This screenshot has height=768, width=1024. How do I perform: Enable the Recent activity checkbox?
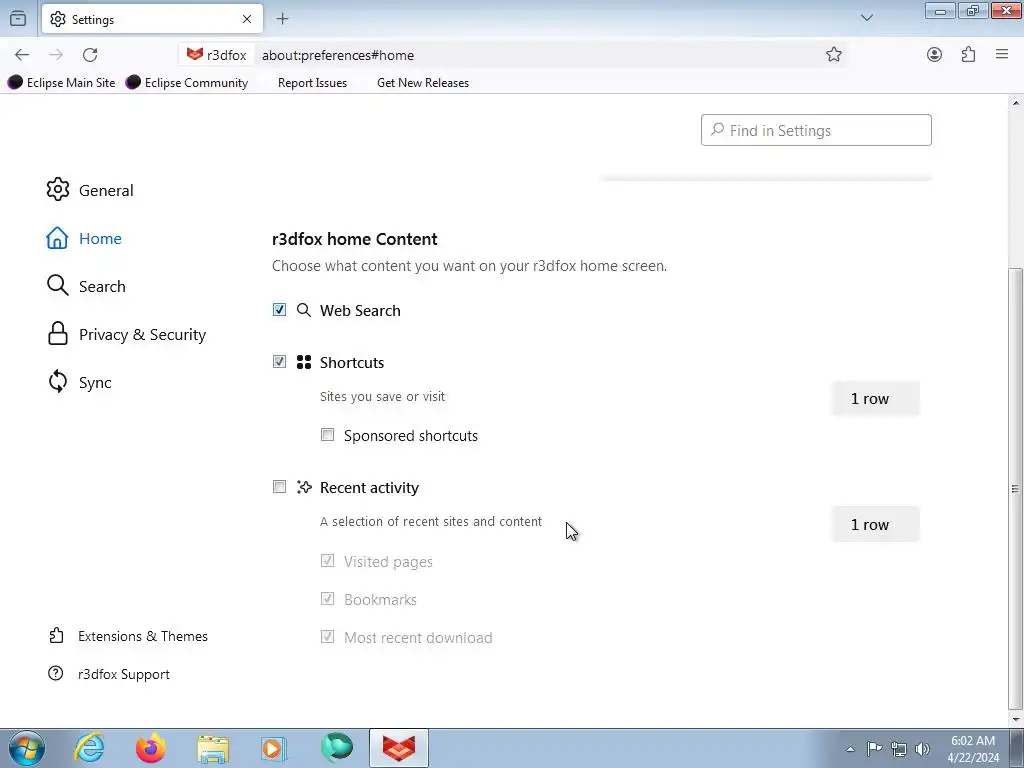[x=280, y=487]
